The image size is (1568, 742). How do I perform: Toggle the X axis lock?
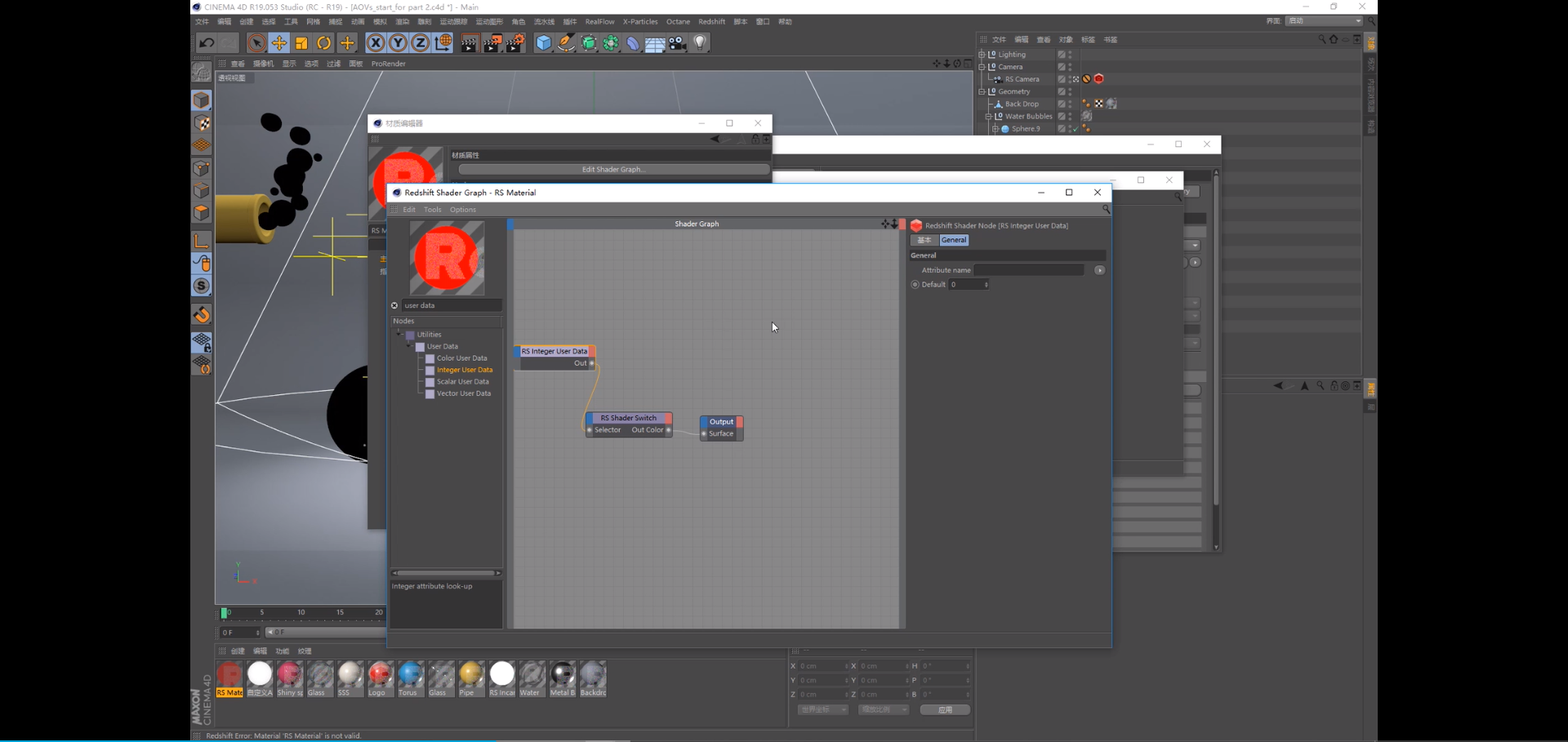(x=376, y=43)
